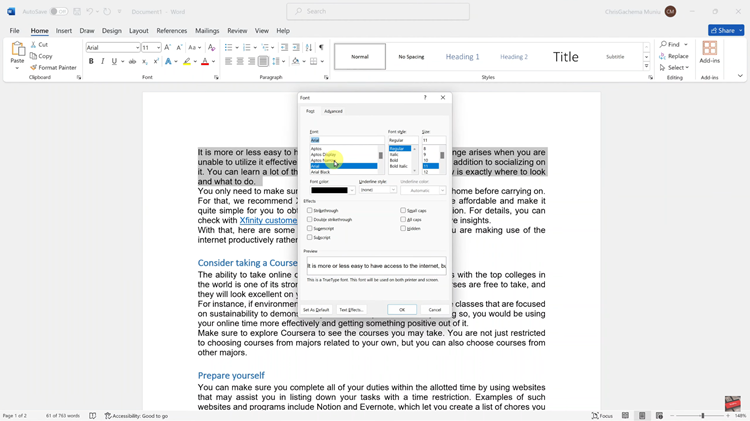Screen dimensions: 750x421
Task: Center the text alignment
Action: pyautogui.click(x=240, y=61)
